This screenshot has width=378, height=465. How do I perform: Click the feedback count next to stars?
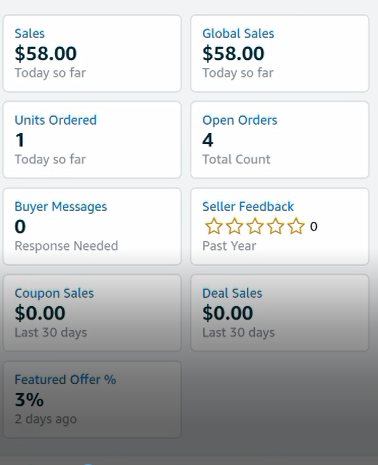[313, 227]
